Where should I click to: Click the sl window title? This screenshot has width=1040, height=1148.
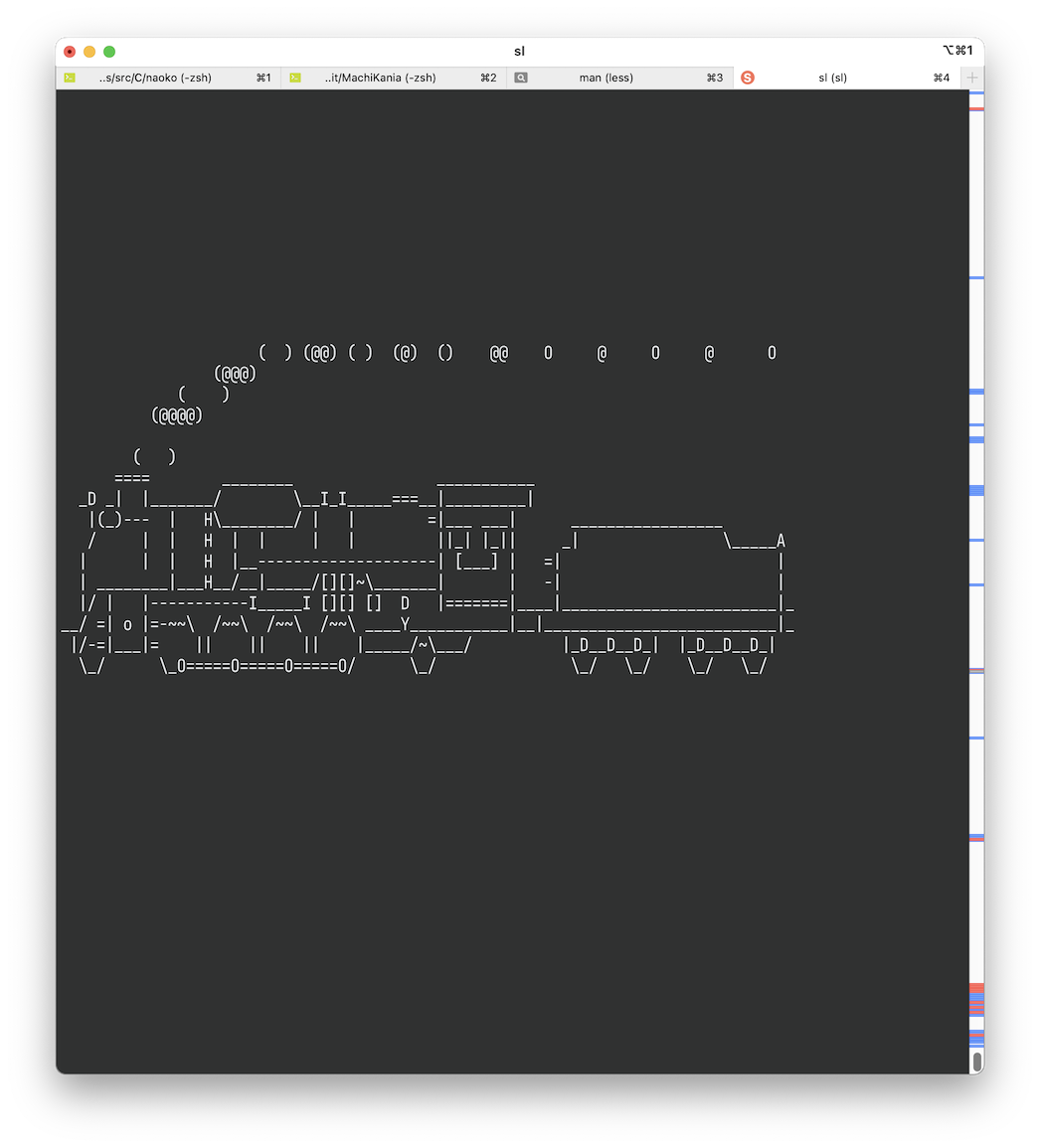(x=518, y=51)
